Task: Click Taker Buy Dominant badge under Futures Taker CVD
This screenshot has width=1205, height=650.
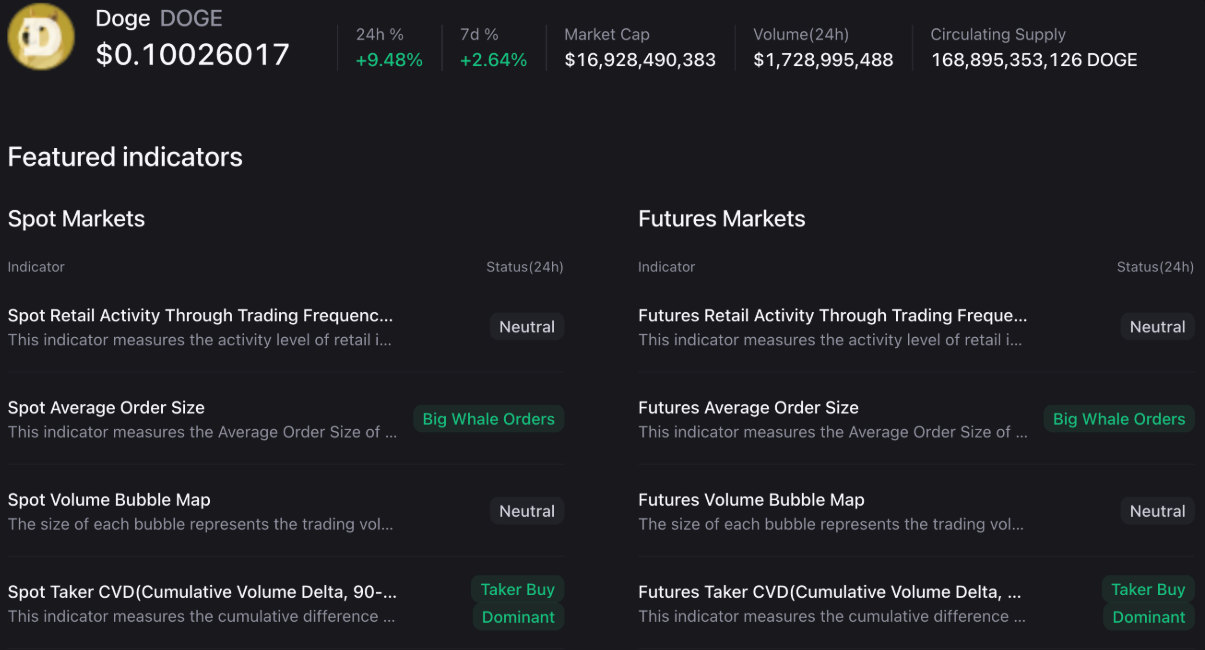Action: [x=1148, y=603]
